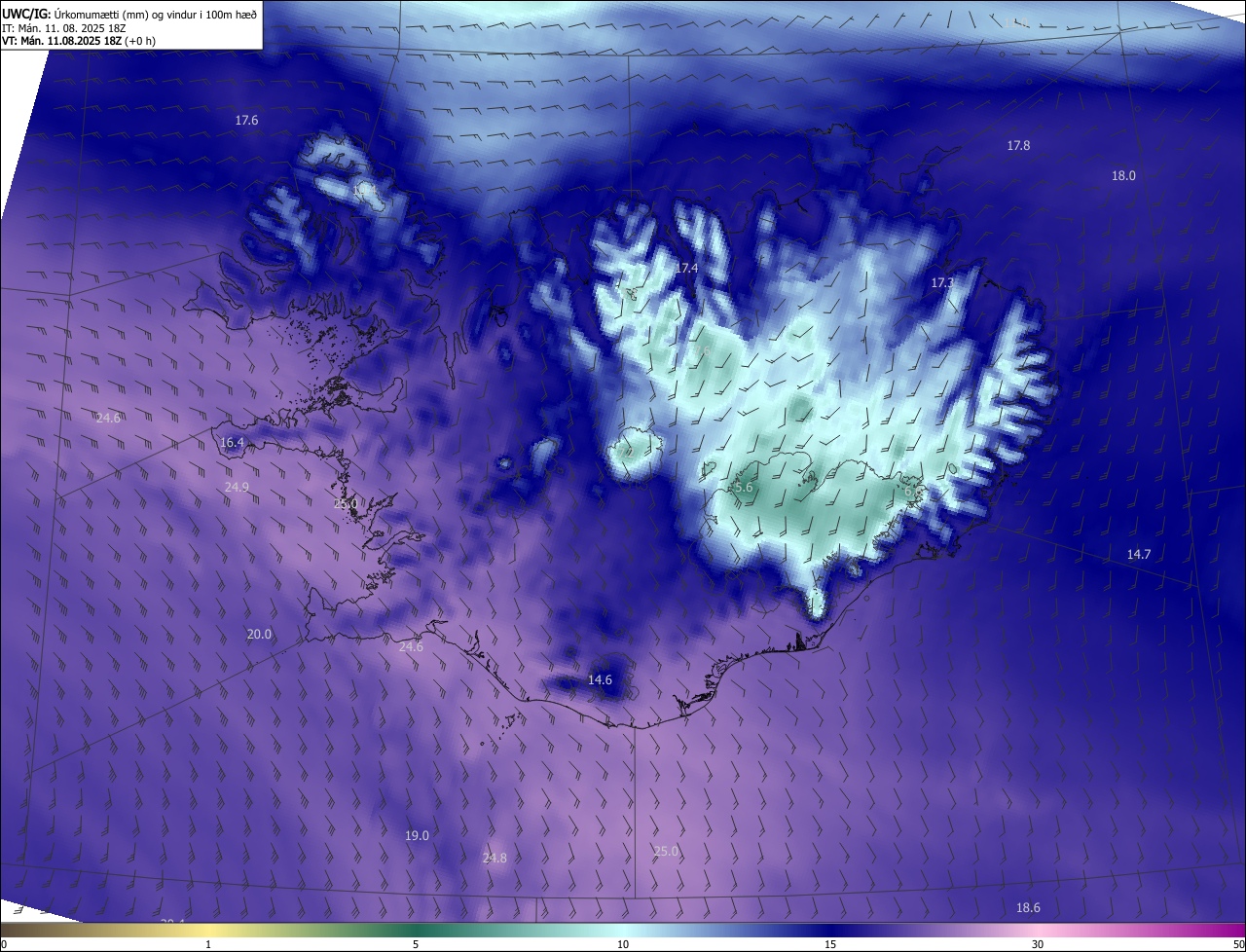
Task: Click the legend tick label 15
Action: tap(830, 944)
